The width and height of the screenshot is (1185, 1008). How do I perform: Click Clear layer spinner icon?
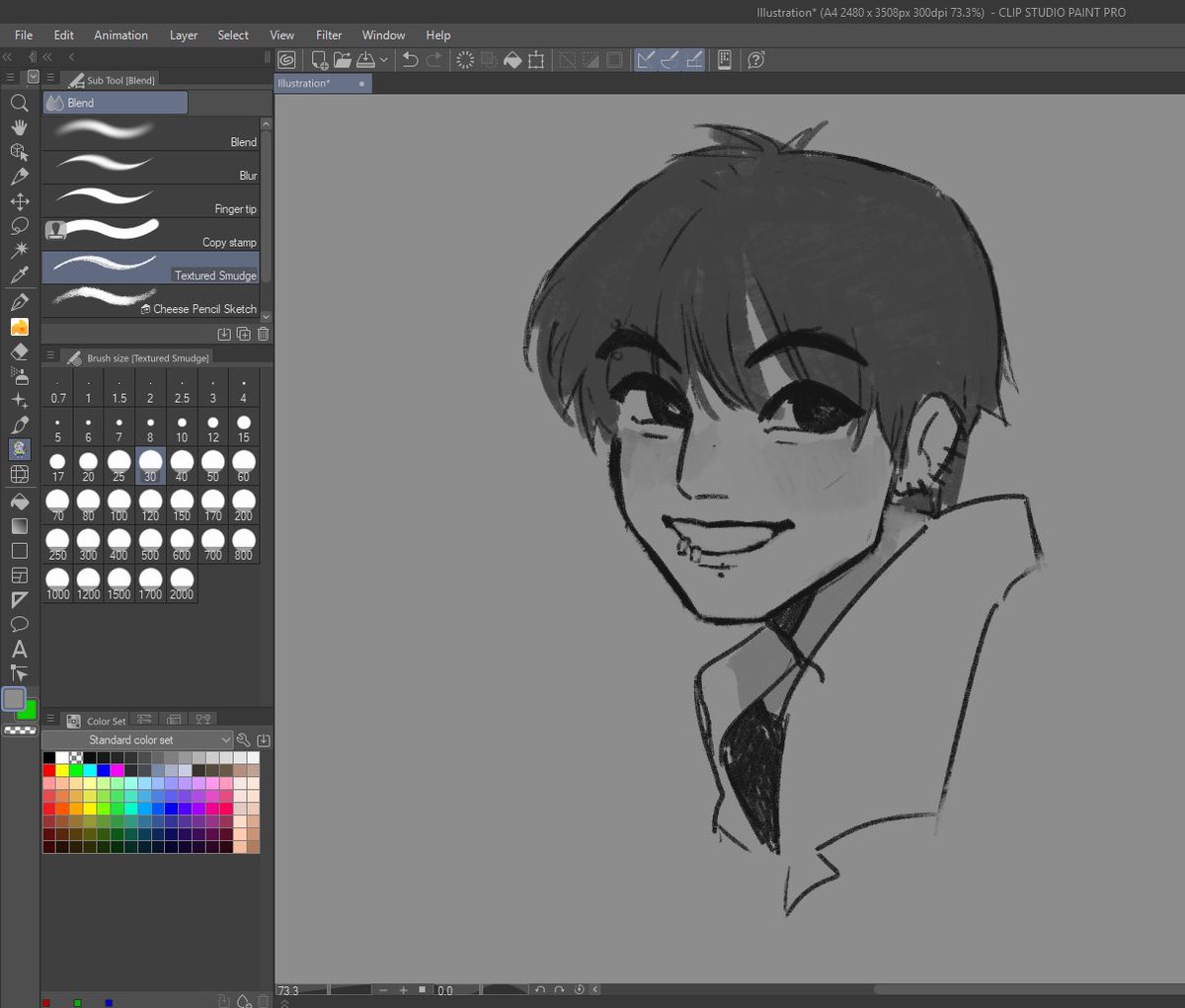coord(465,60)
